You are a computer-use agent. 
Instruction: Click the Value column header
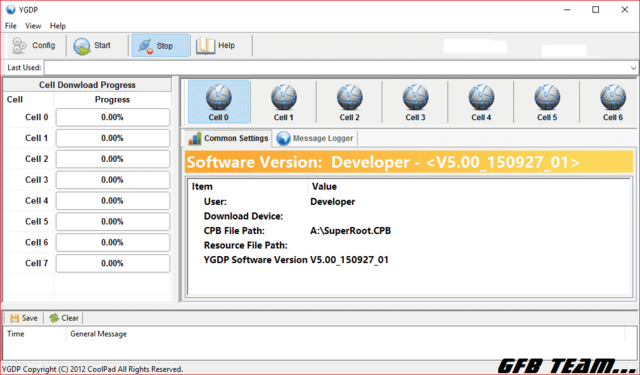(324, 186)
